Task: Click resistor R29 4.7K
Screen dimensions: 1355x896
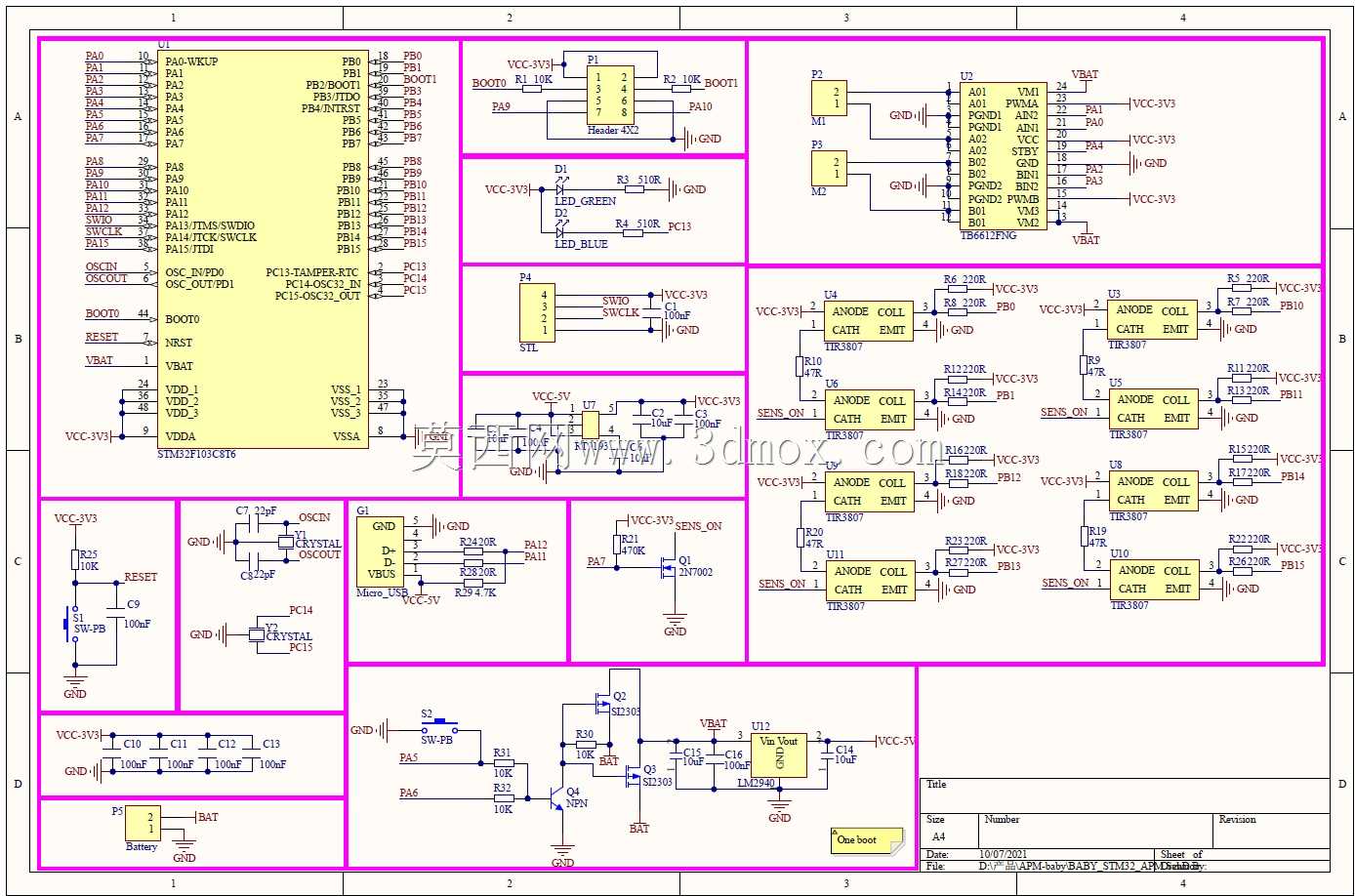Action: [472, 582]
